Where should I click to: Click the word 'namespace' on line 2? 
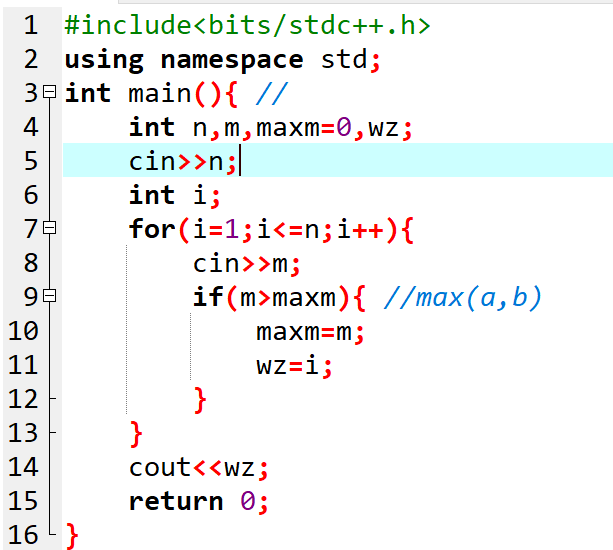pyautogui.click(x=232, y=61)
